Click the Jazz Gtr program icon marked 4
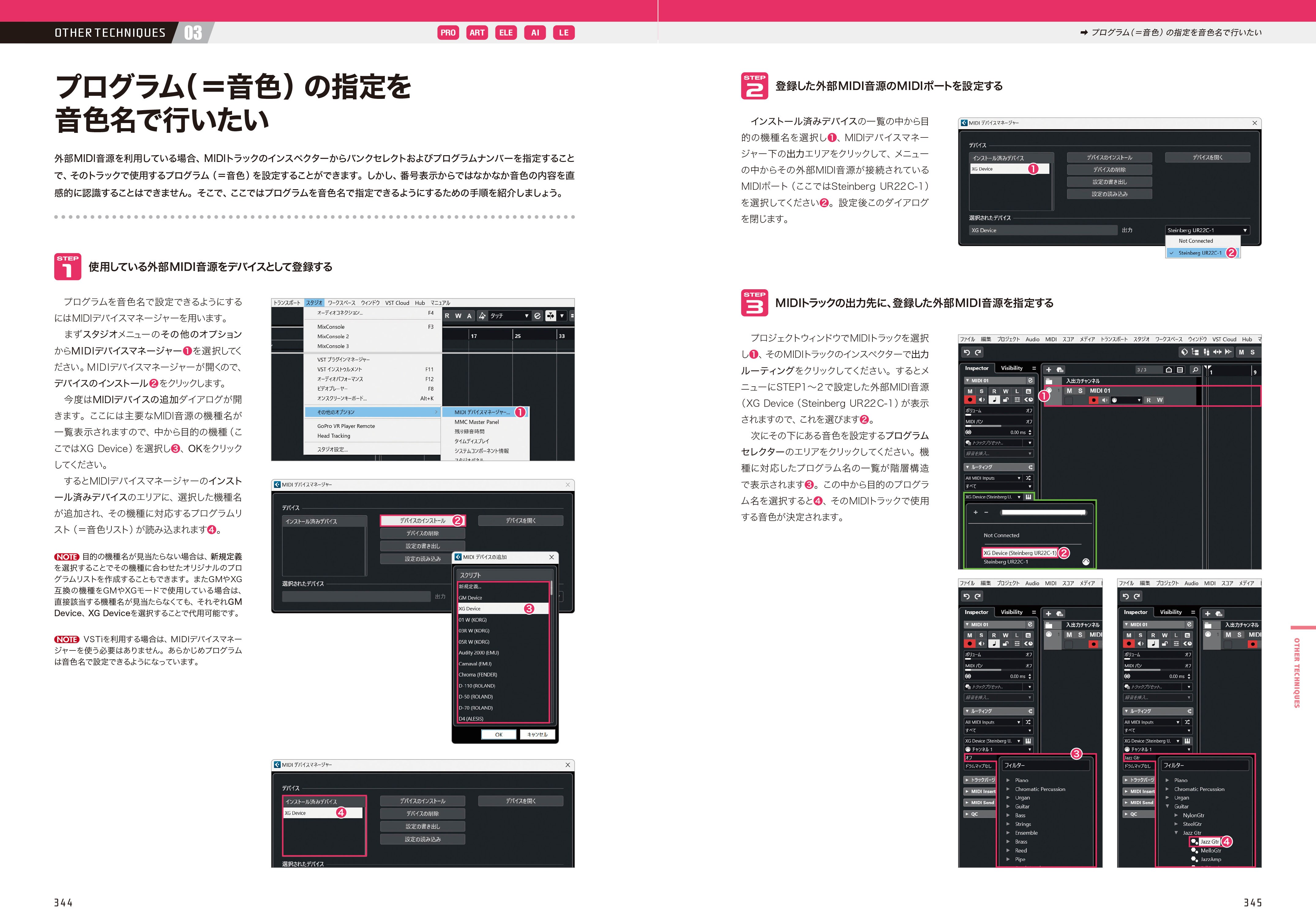Image resolution: width=1316 pixels, height=910 pixels. (x=1194, y=841)
